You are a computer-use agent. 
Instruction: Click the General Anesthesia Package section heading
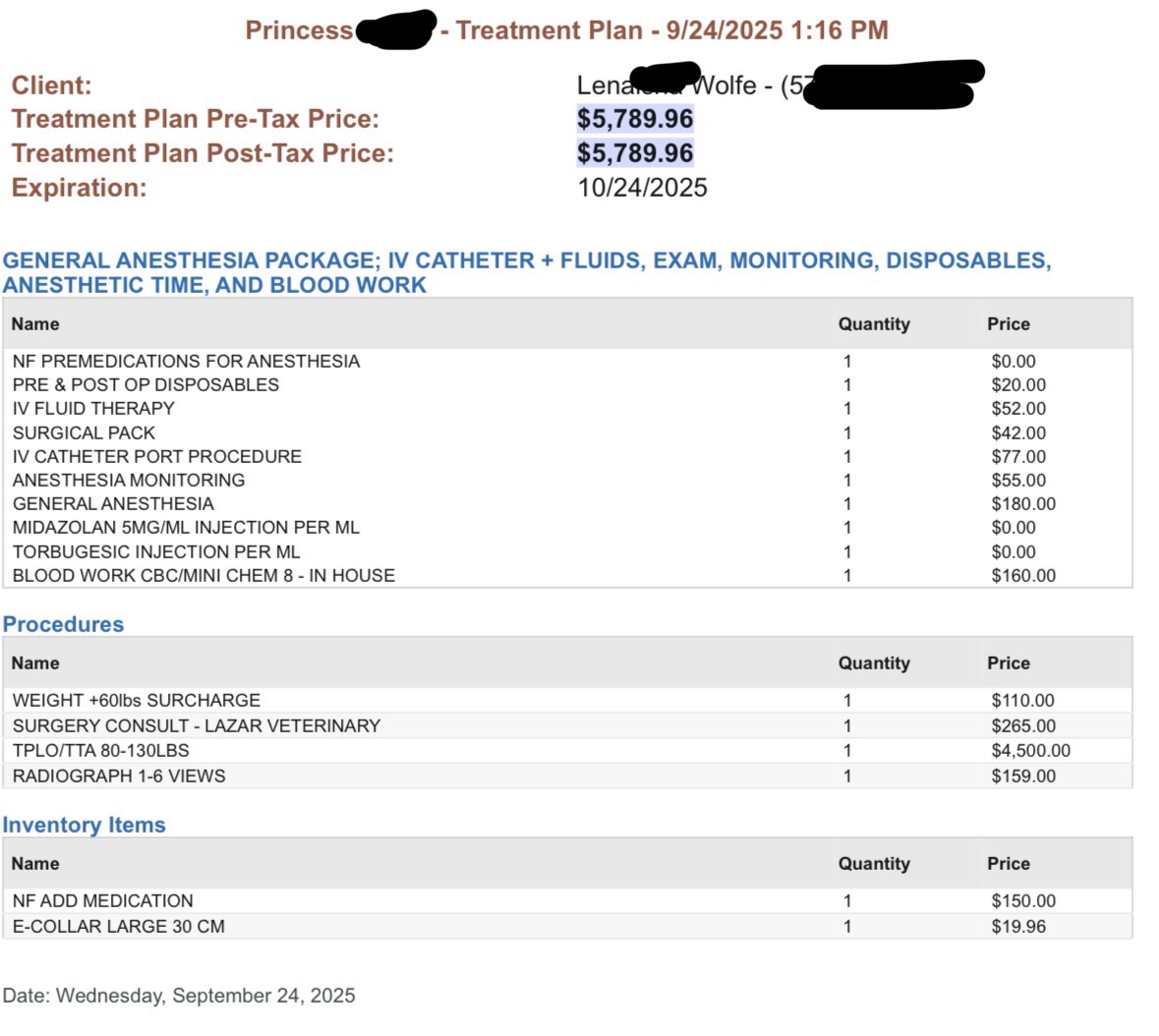tap(526, 272)
